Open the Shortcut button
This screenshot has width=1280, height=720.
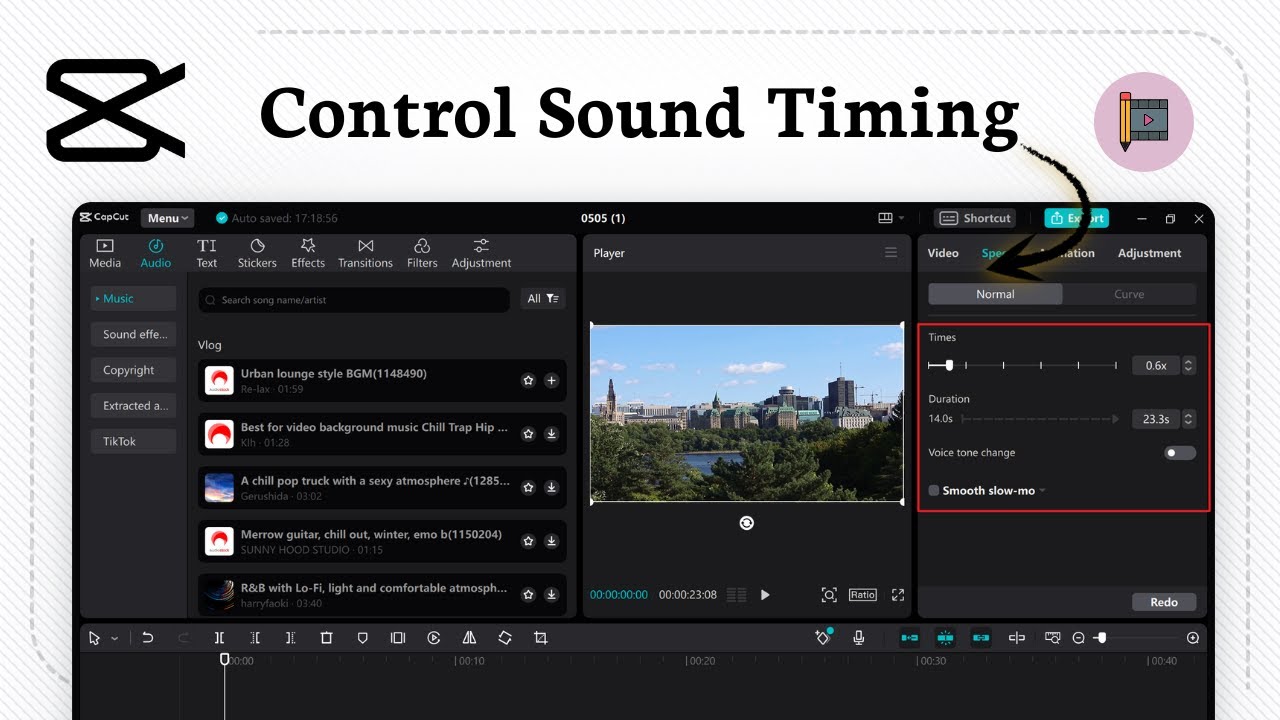point(975,218)
